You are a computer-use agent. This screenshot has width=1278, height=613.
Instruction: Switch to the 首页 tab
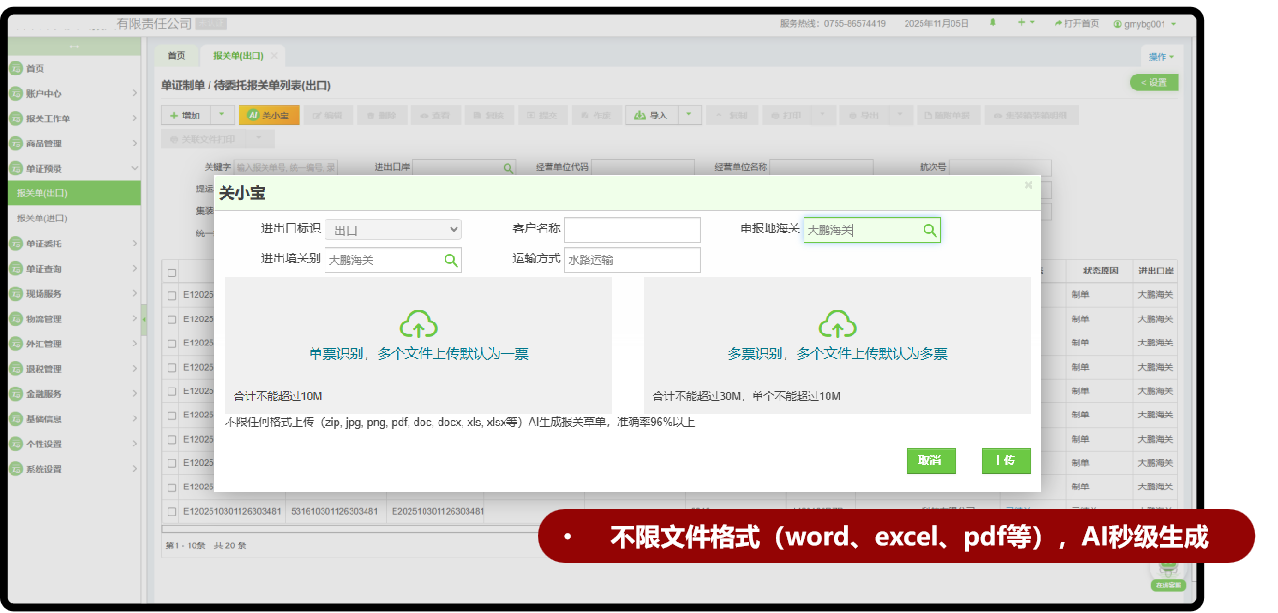click(x=176, y=56)
